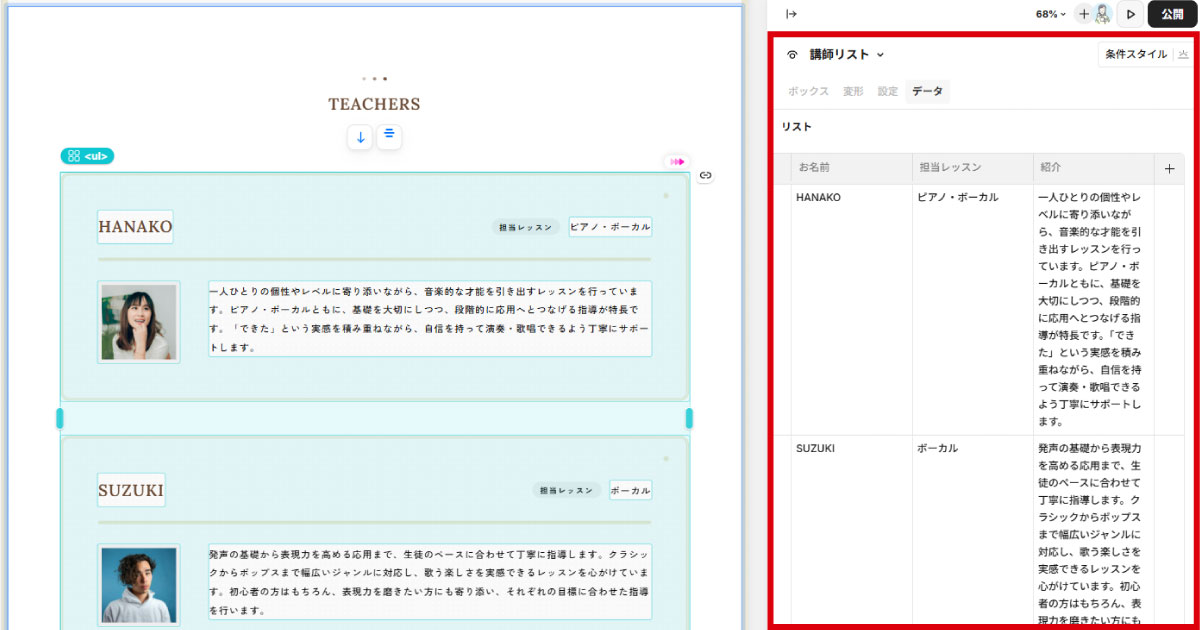Viewport: 1200px width, 630px height.
Task: Click the 条件スタイル button
Action: coord(1137,55)
